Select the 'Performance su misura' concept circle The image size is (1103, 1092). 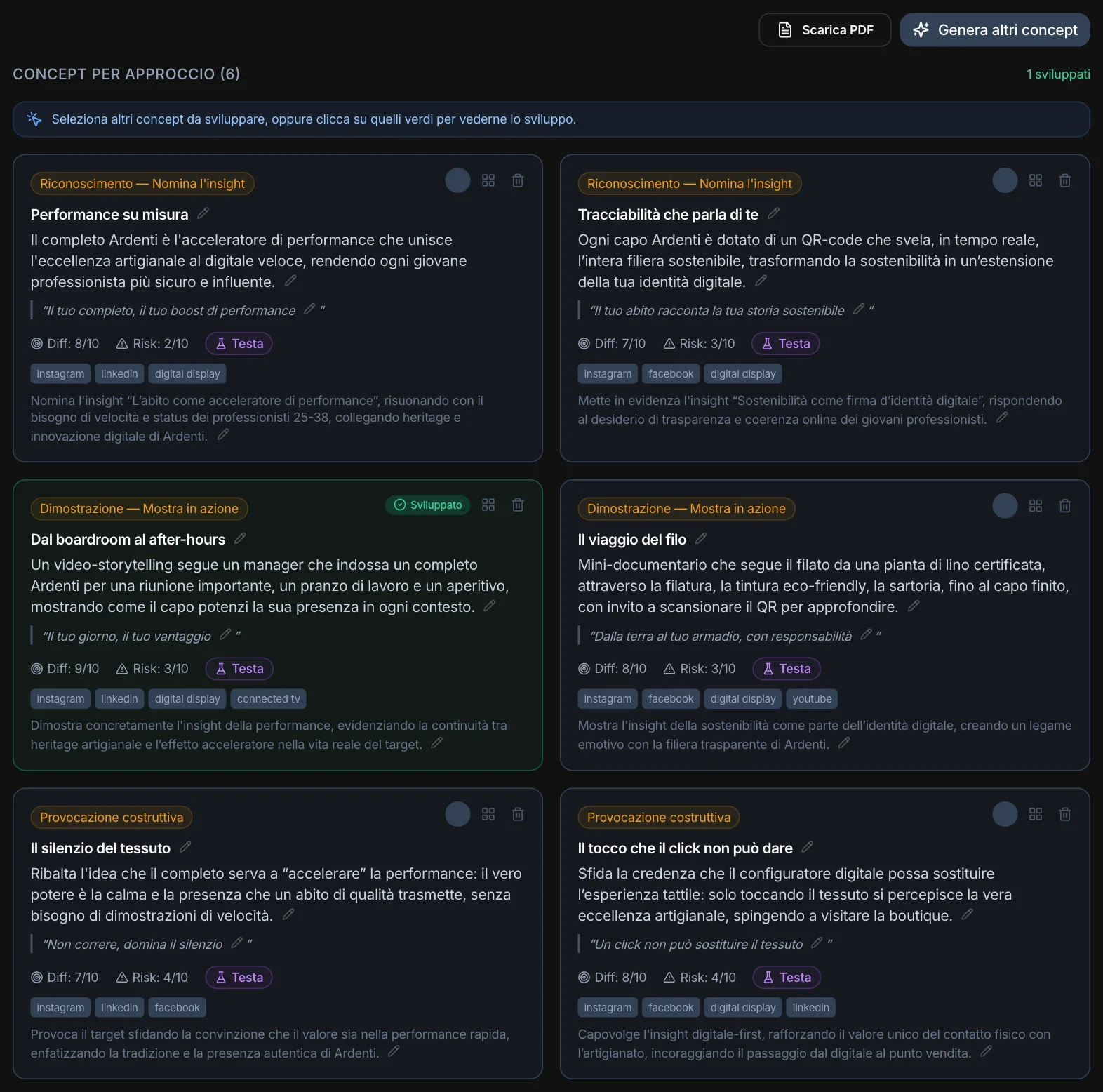(x=457, y=180)
